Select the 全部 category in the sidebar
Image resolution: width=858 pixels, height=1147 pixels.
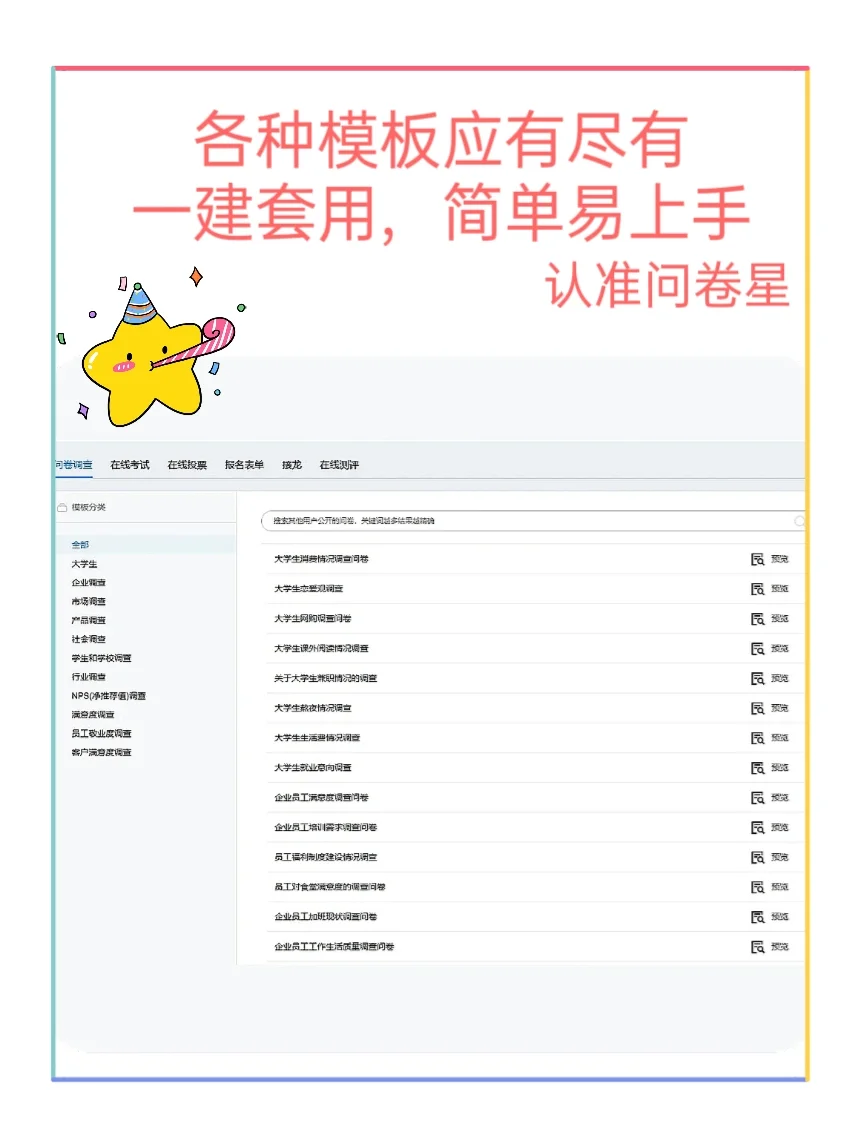pos(82,545)
